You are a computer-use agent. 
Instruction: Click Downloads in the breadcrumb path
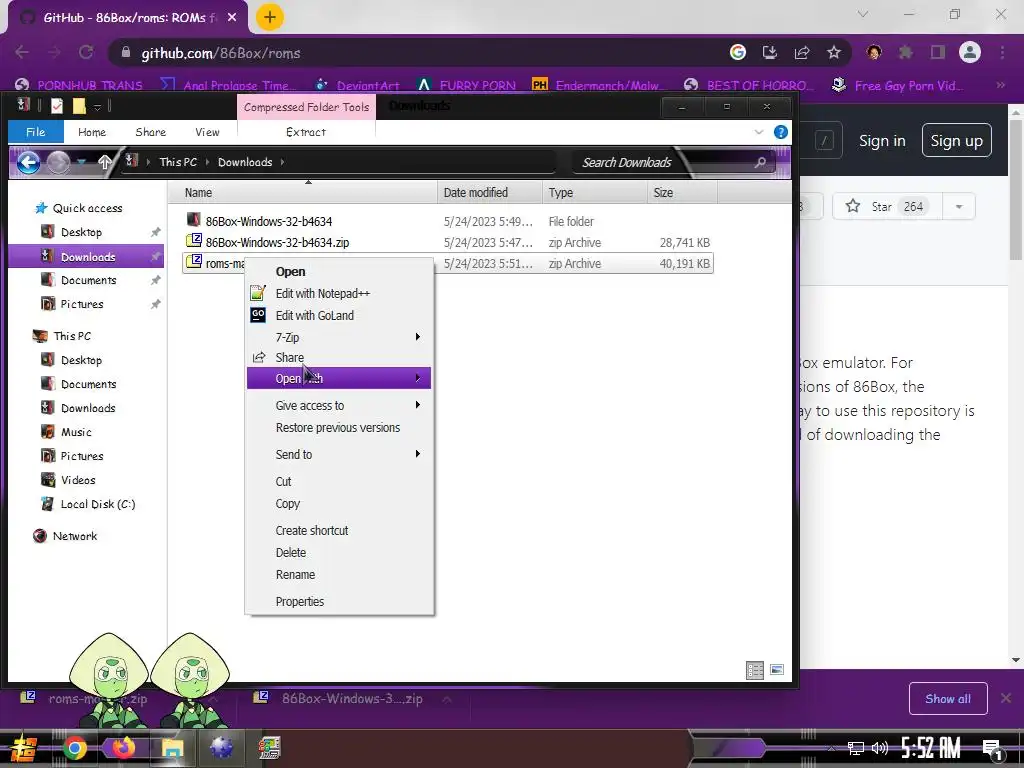[245, 162]
